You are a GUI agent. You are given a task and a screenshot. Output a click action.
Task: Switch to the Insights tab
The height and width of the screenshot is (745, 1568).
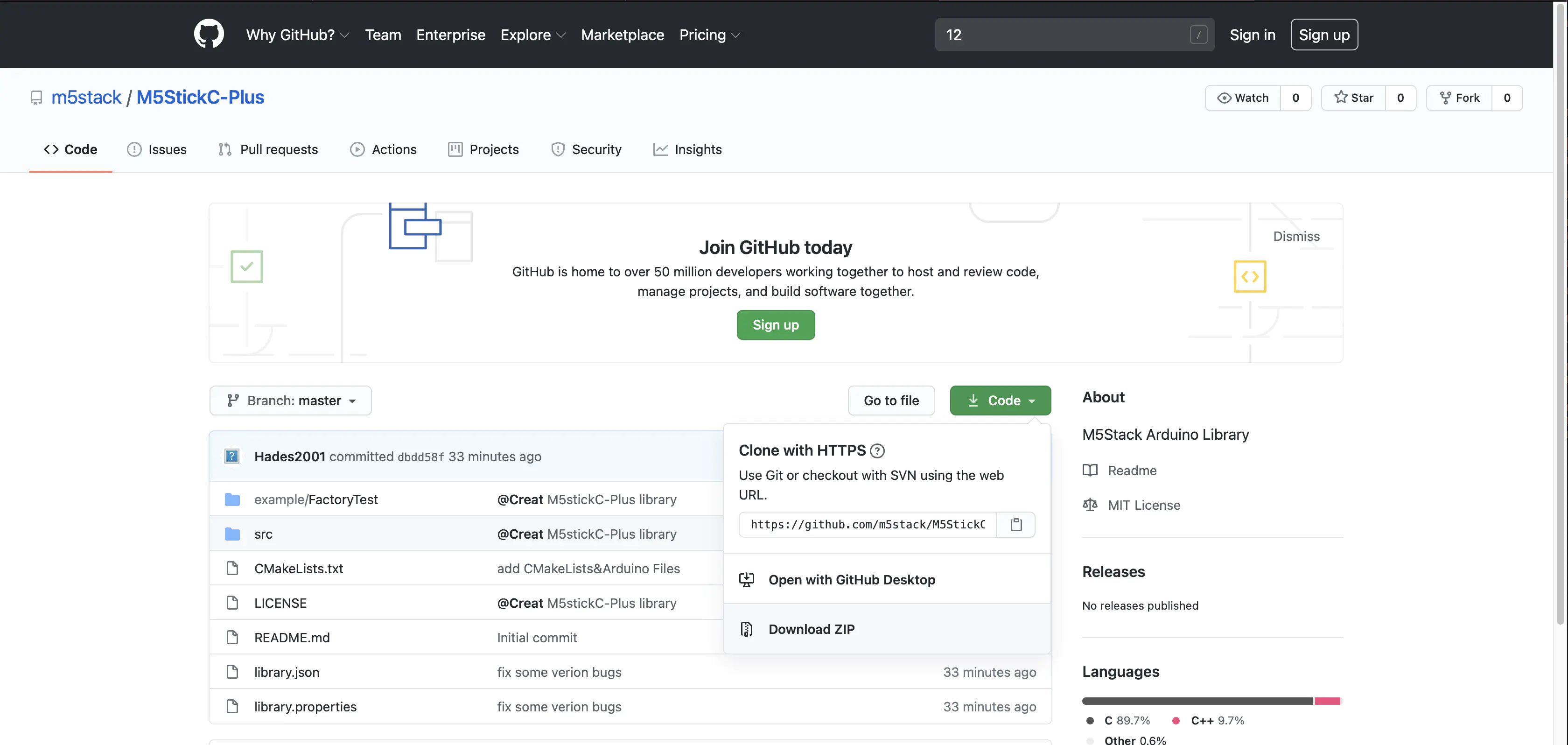point(687,150)
